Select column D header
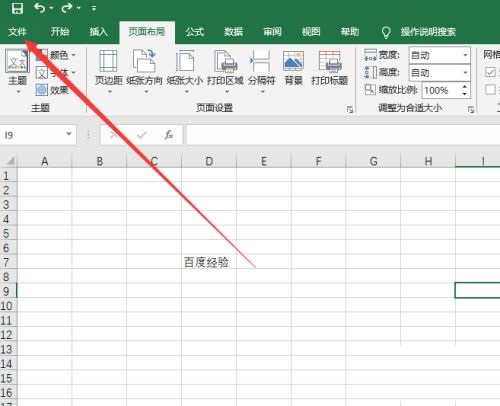This screenshot has height=406, width=500. pyautogui.click(x=209, y=161)
